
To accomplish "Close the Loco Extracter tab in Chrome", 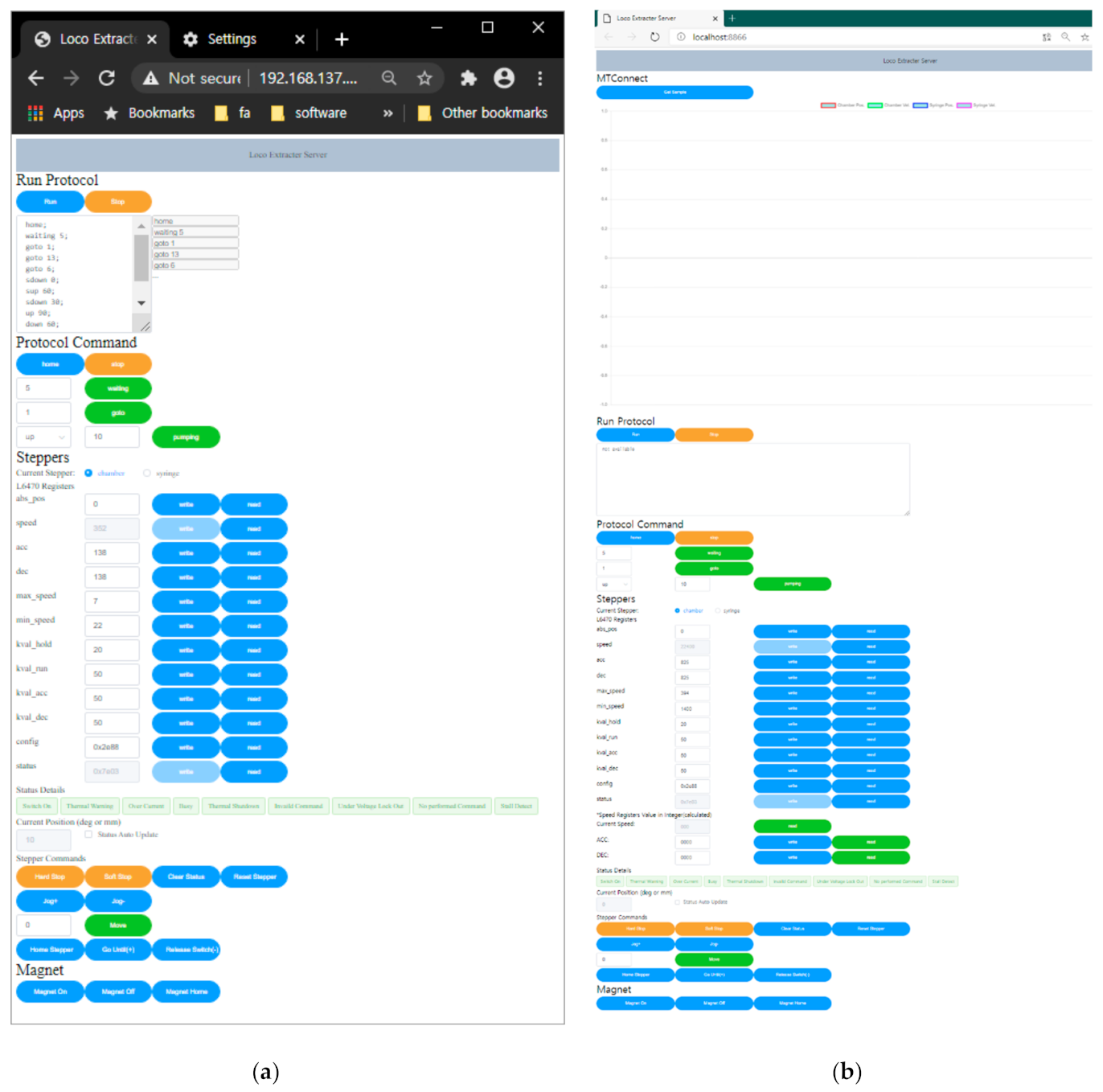I will pyautogui.click(x=152, y=39).
